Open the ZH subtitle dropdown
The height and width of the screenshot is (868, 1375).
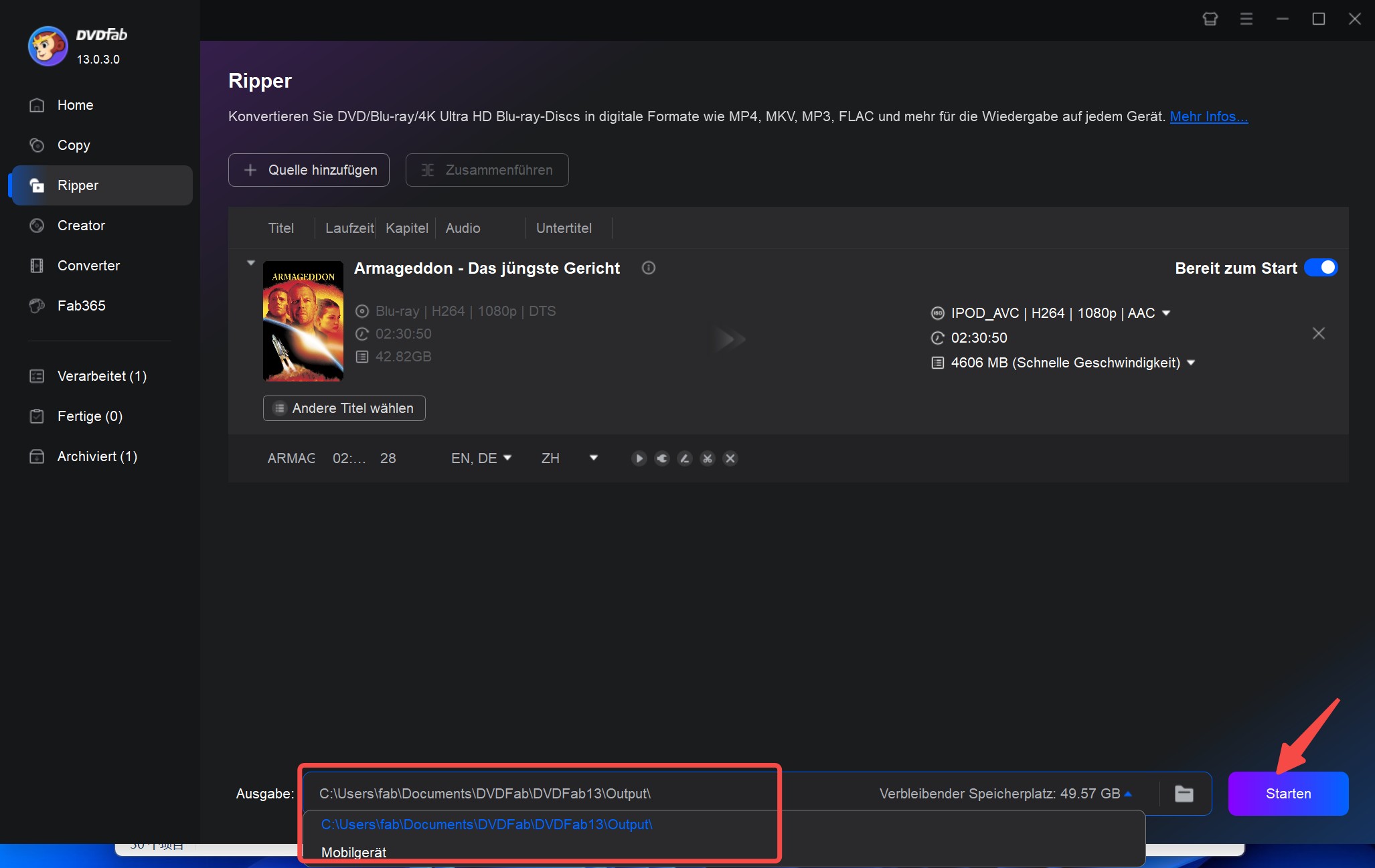pos(593,458)
